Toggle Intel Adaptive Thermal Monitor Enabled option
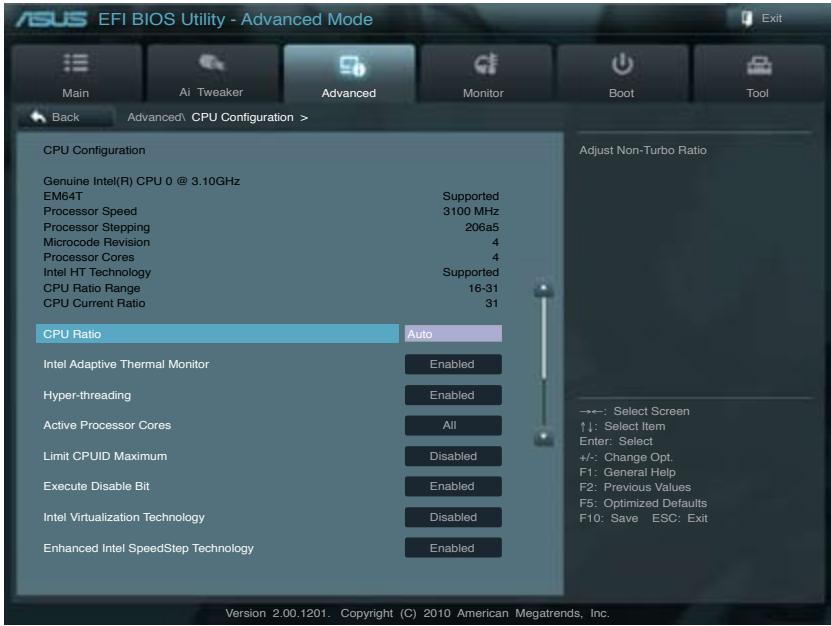831x626 pixels. [x=453, y=364]
